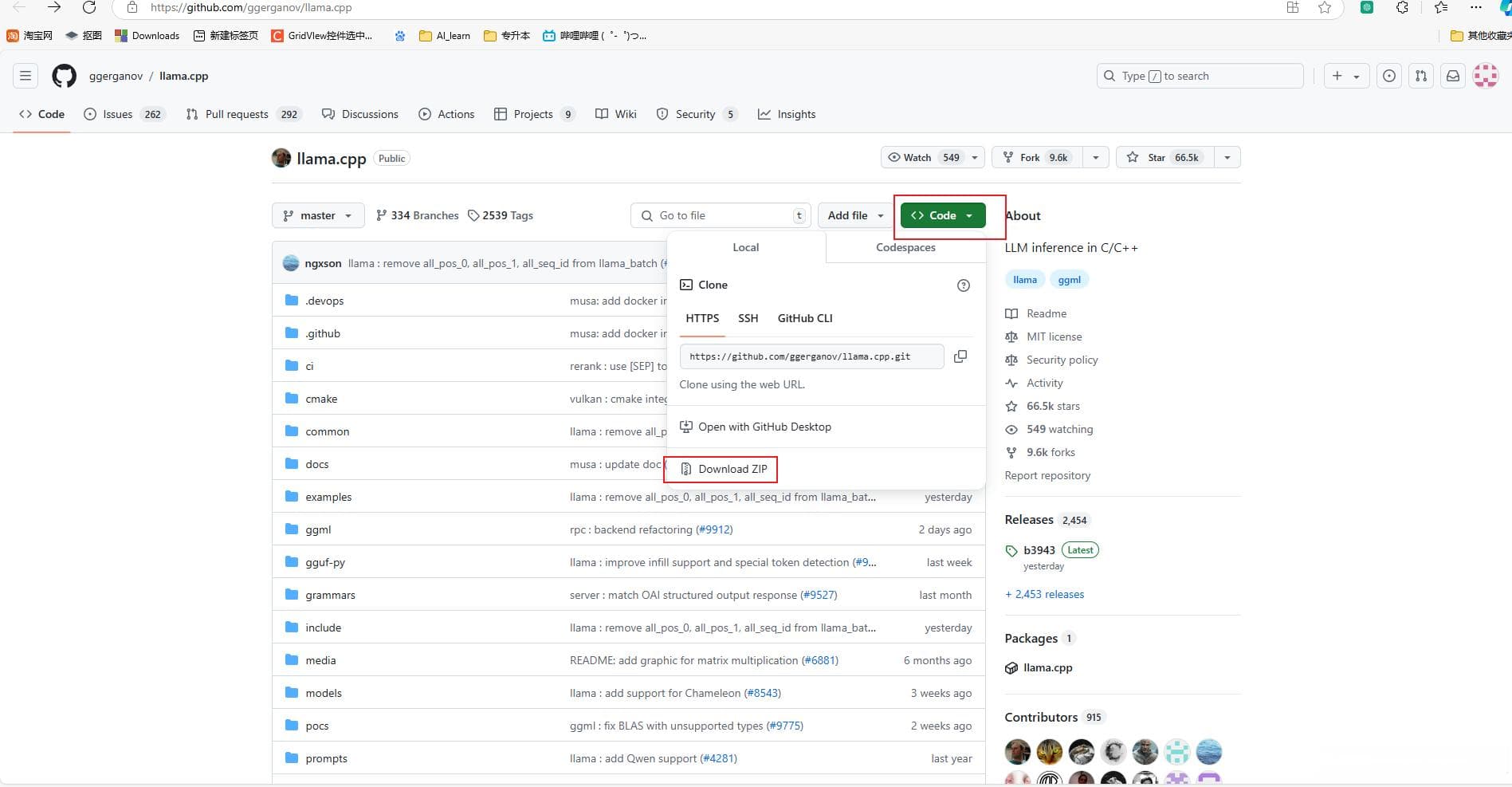
Task: Switch to the Codespaces tab
Action: pyautogui.click(x=905, y=247)
